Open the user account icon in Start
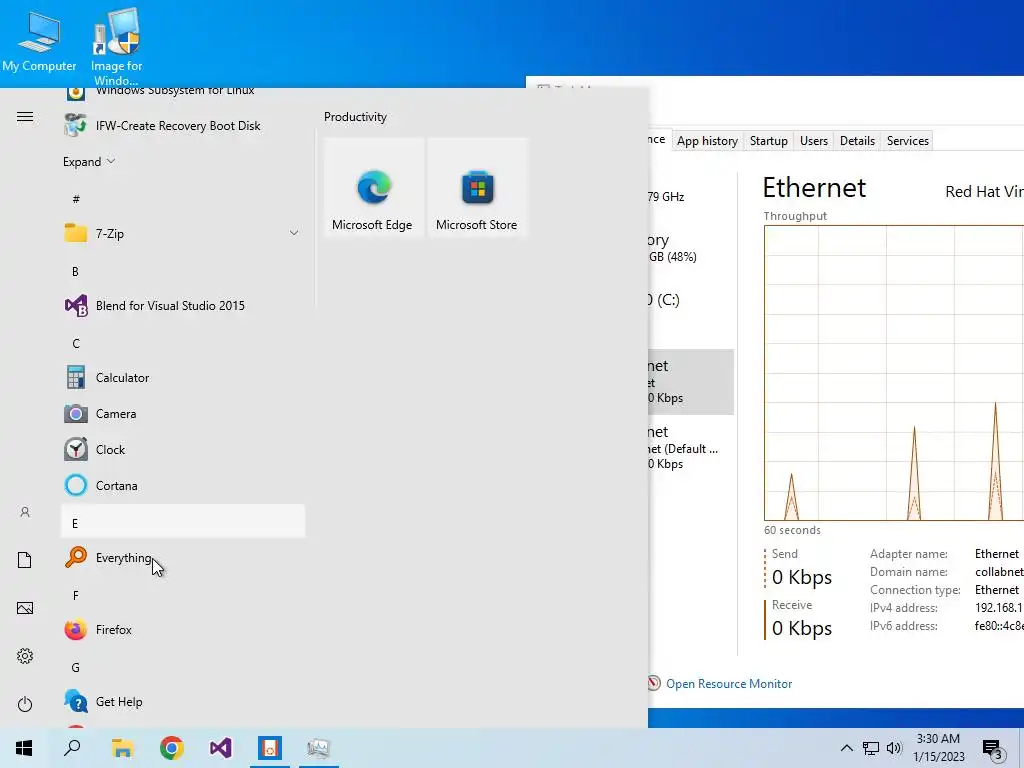 click(25, 512)
